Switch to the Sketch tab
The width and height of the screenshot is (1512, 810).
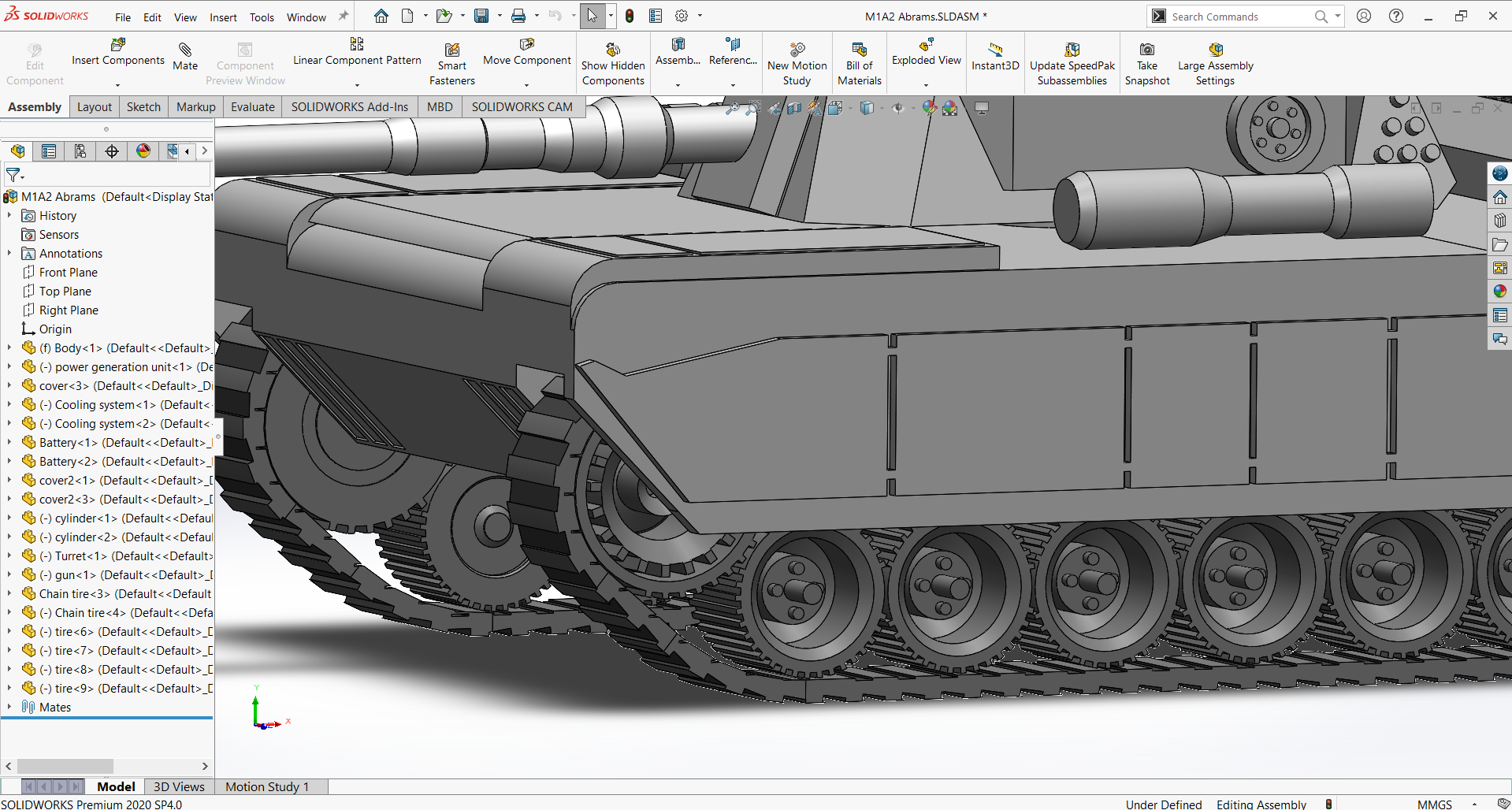(x=143, y=107)
